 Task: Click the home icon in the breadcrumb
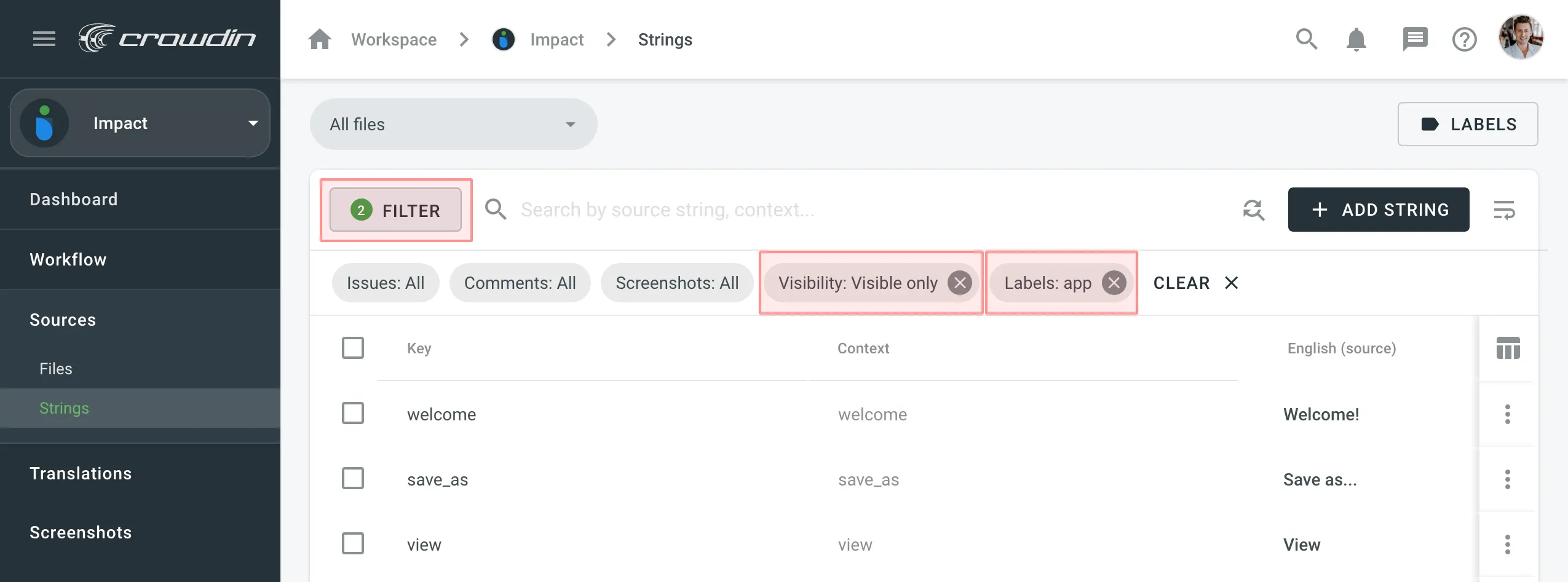[x=320, y=39]
